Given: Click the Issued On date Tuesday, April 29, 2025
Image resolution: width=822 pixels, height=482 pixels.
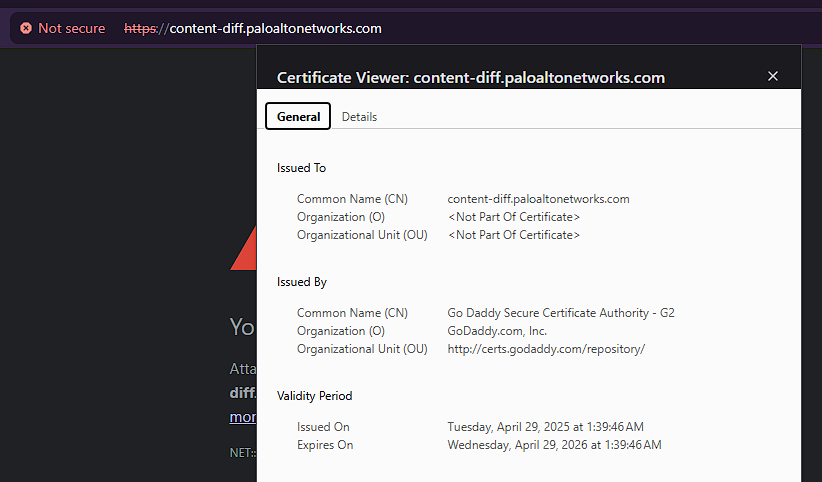Looking at the screenshot, I should (545, 427).
